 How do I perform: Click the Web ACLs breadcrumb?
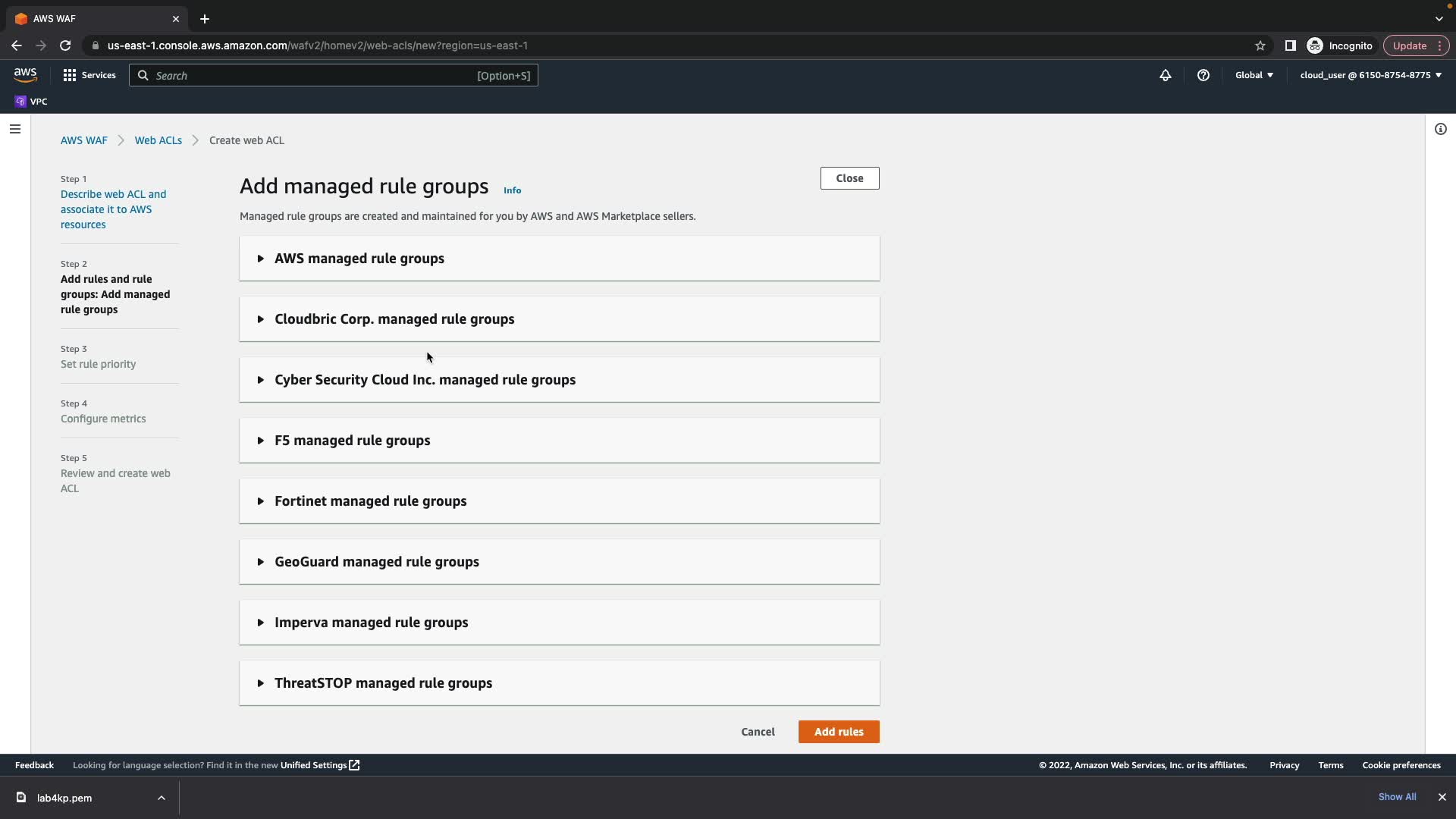(x=158, y=140)
